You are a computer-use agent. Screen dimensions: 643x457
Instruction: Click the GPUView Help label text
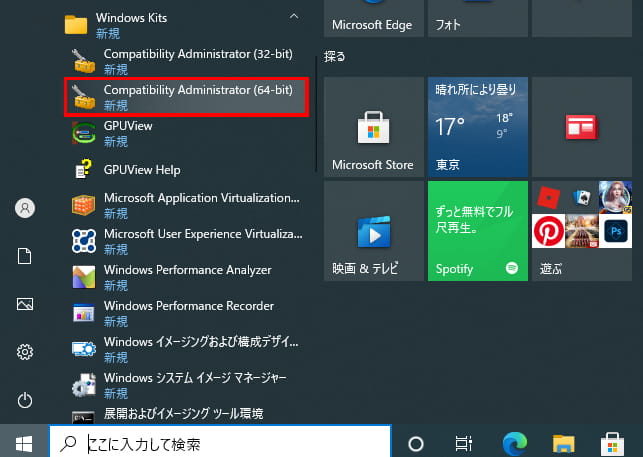tap(142, 170)
